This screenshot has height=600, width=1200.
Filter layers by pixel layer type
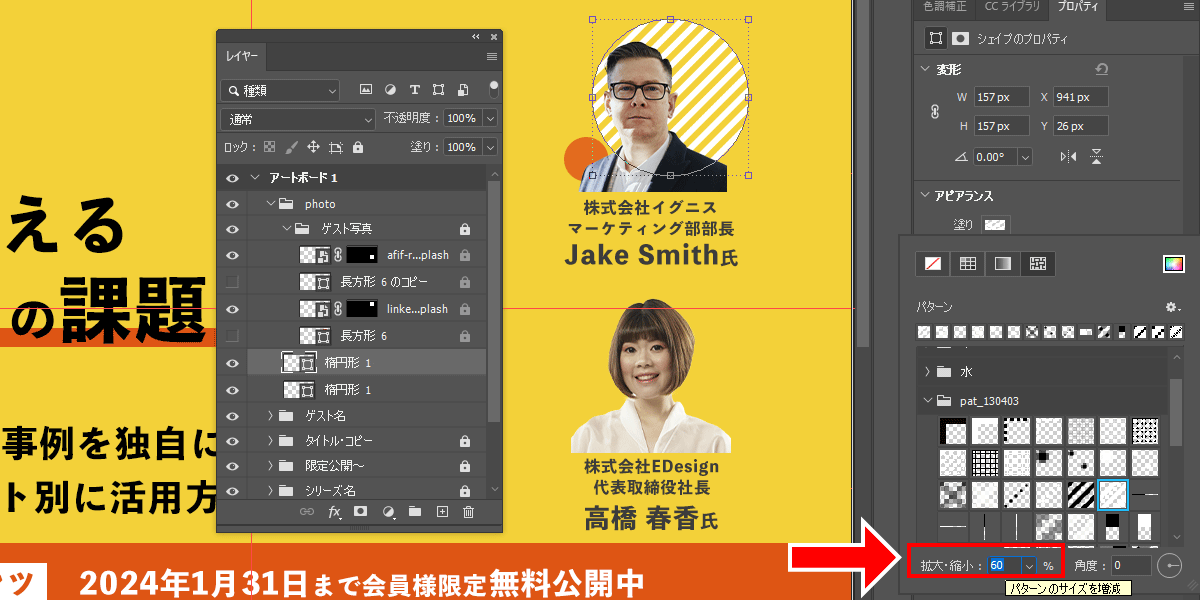coord(366,90)
